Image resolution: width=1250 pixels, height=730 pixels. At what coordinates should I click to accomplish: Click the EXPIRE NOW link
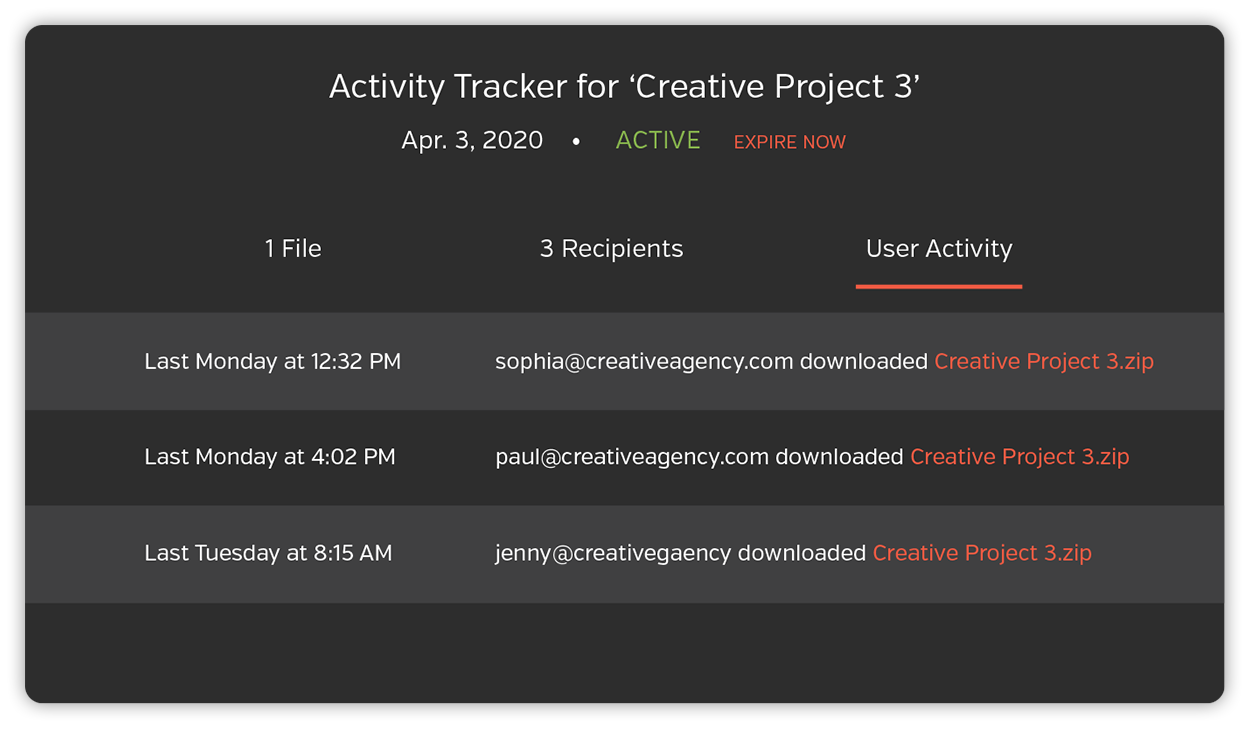point(789,141)
